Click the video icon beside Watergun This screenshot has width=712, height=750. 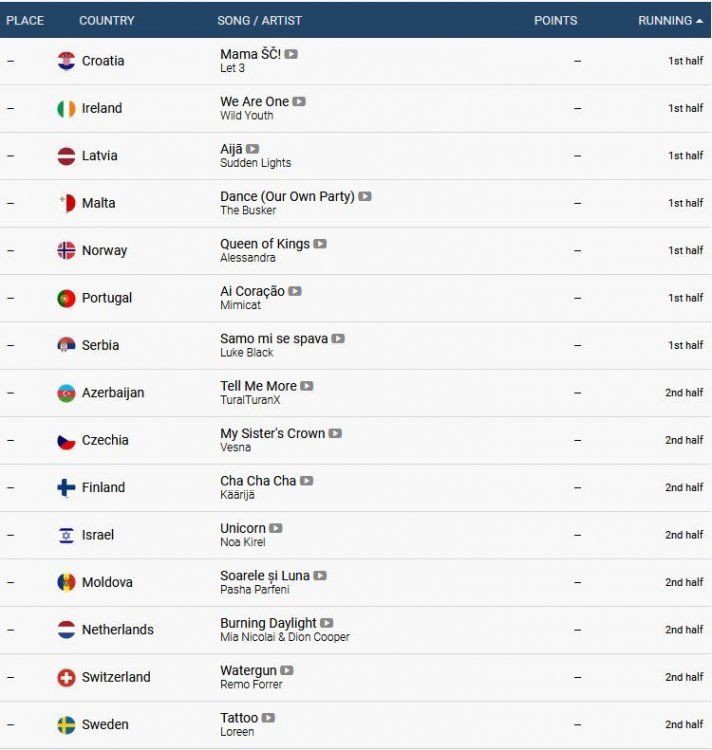pyautogui.click(x=287, y=670)
